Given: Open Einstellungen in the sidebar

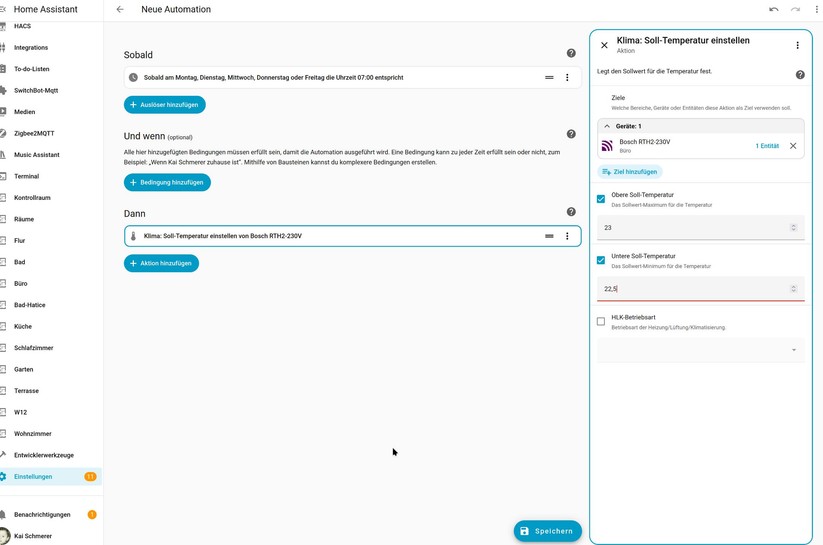Looking at the screenshot, I should 51,477.
